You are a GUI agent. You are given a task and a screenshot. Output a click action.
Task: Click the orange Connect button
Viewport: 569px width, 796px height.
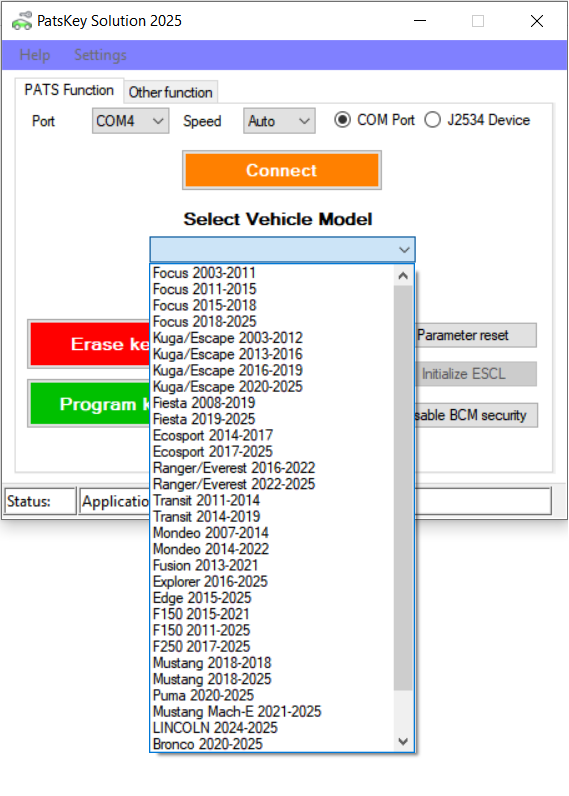282,170
